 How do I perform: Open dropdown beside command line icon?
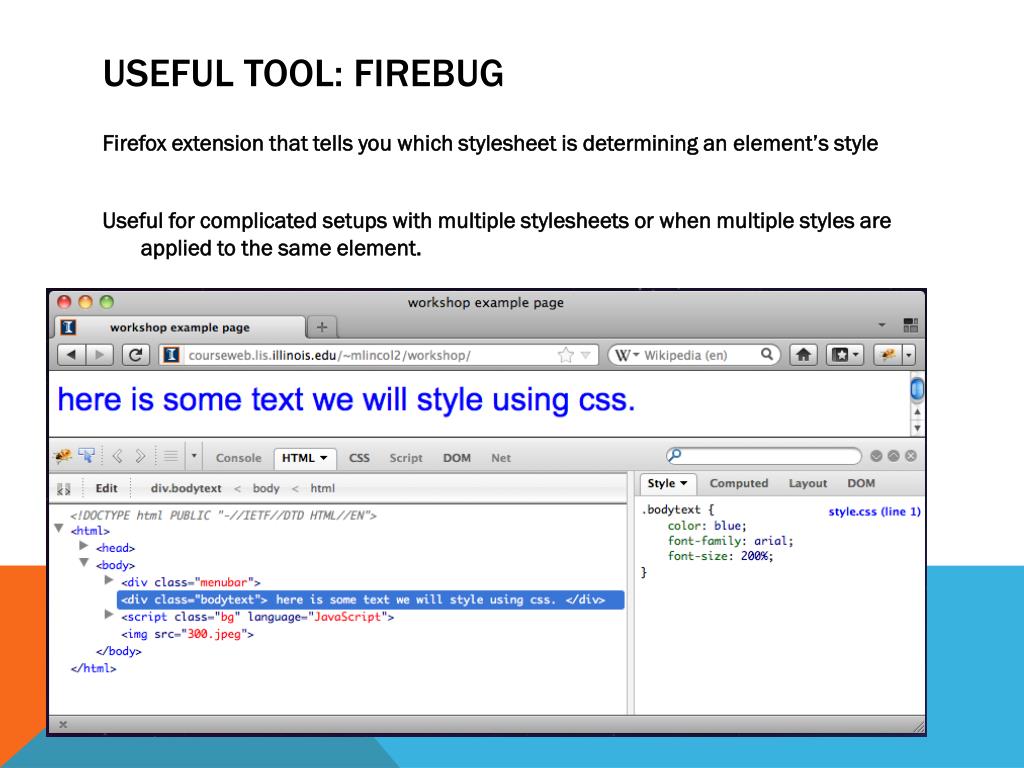[x=194, y=456]
